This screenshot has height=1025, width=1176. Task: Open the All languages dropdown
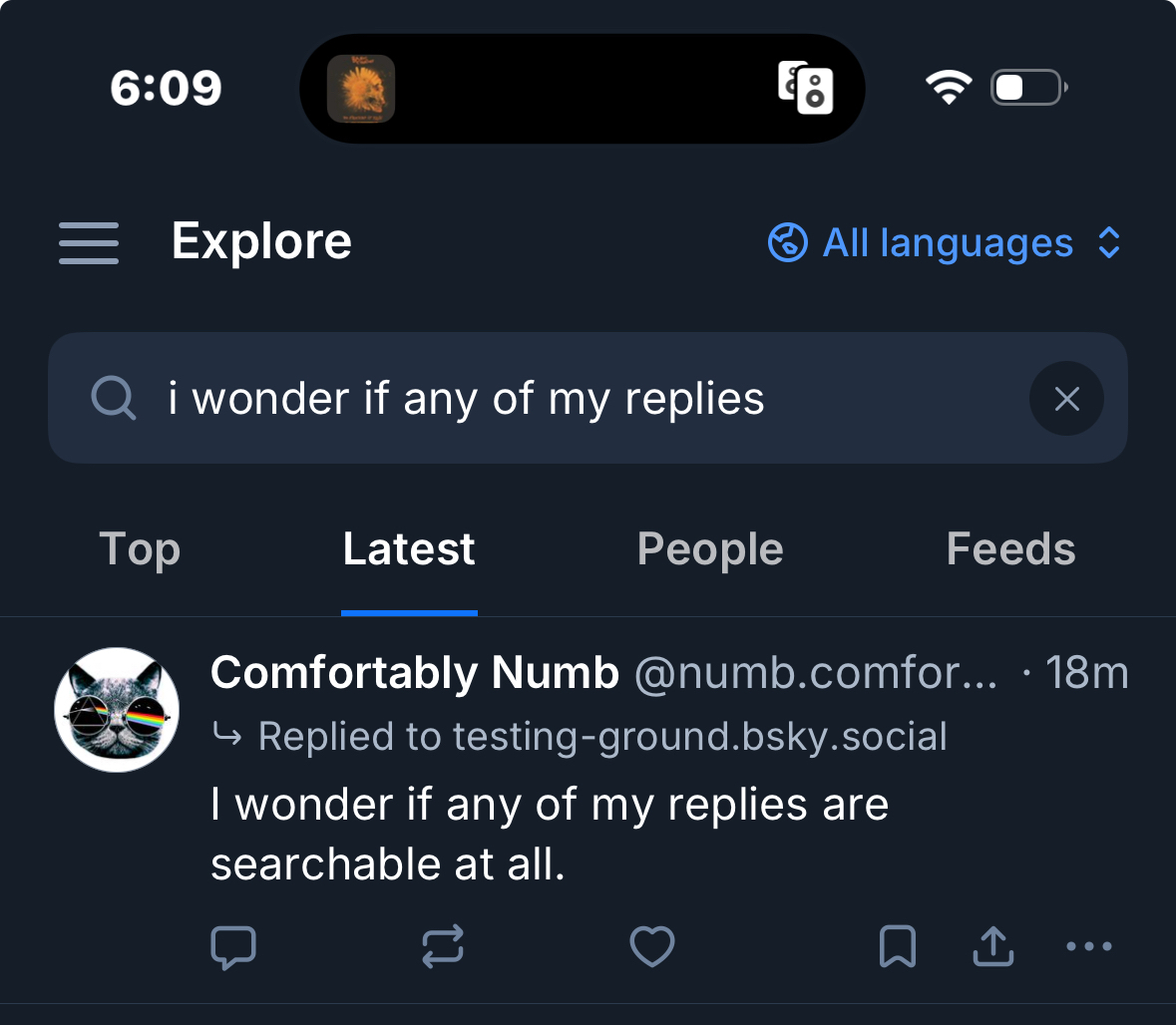[x=947, y=243]
